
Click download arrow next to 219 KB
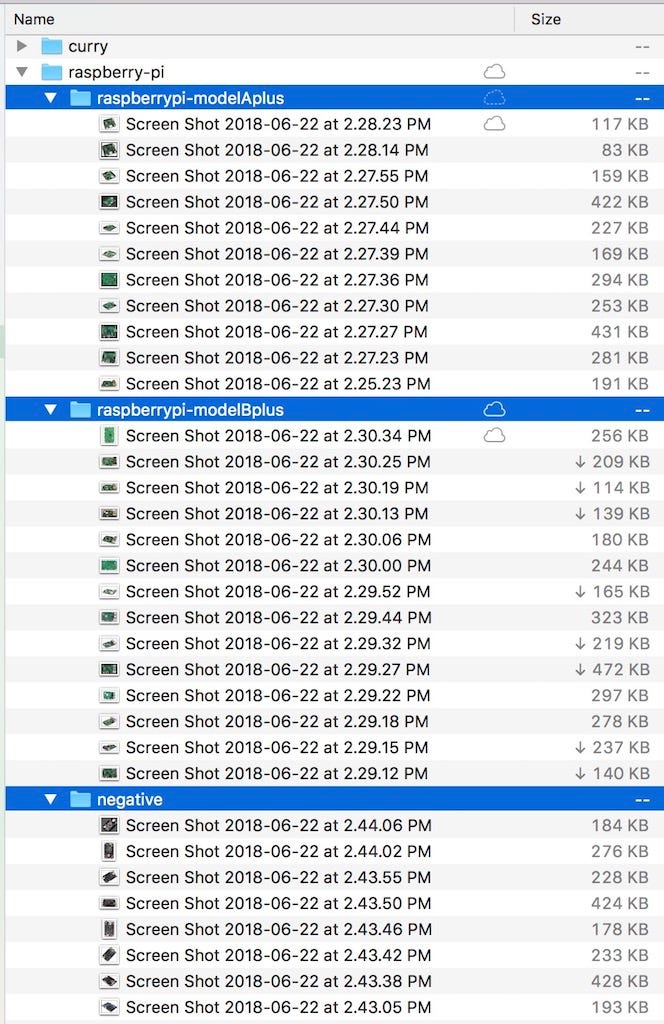(580, 644)
